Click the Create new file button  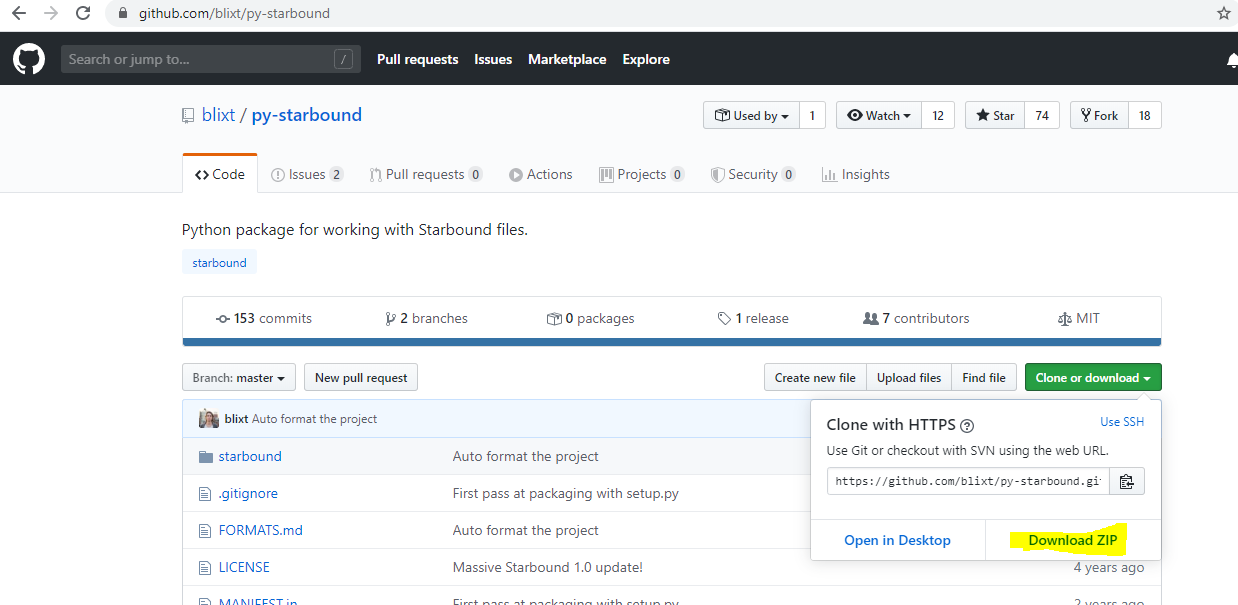815,377
